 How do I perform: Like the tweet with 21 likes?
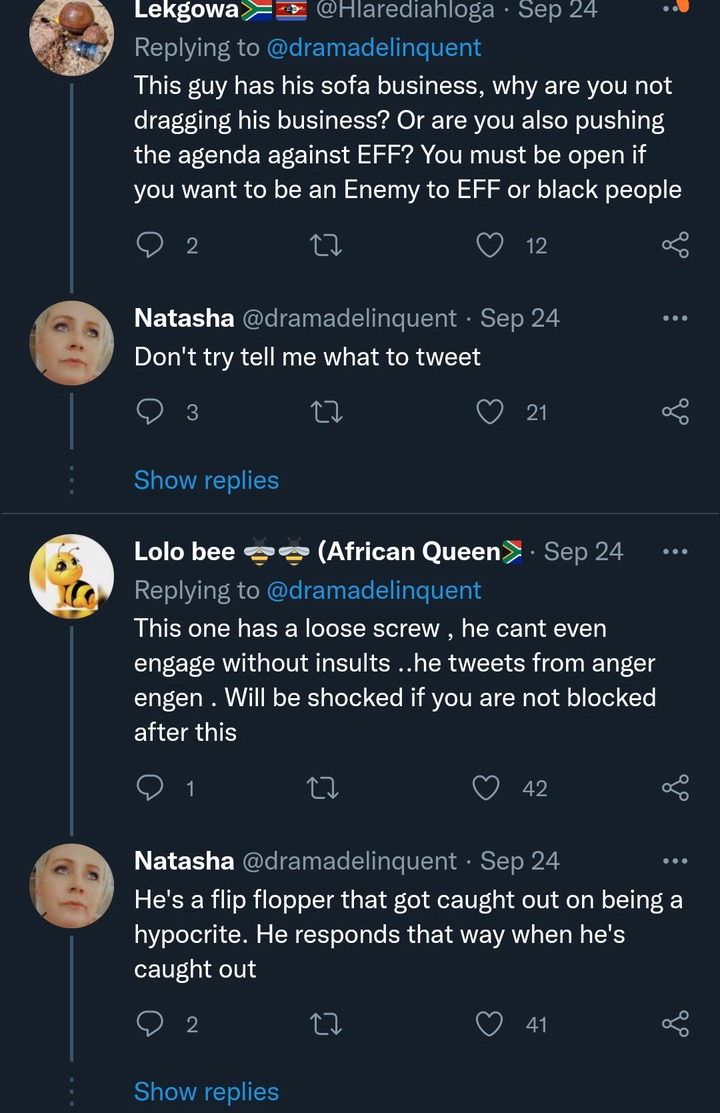(x=489, y=412)
